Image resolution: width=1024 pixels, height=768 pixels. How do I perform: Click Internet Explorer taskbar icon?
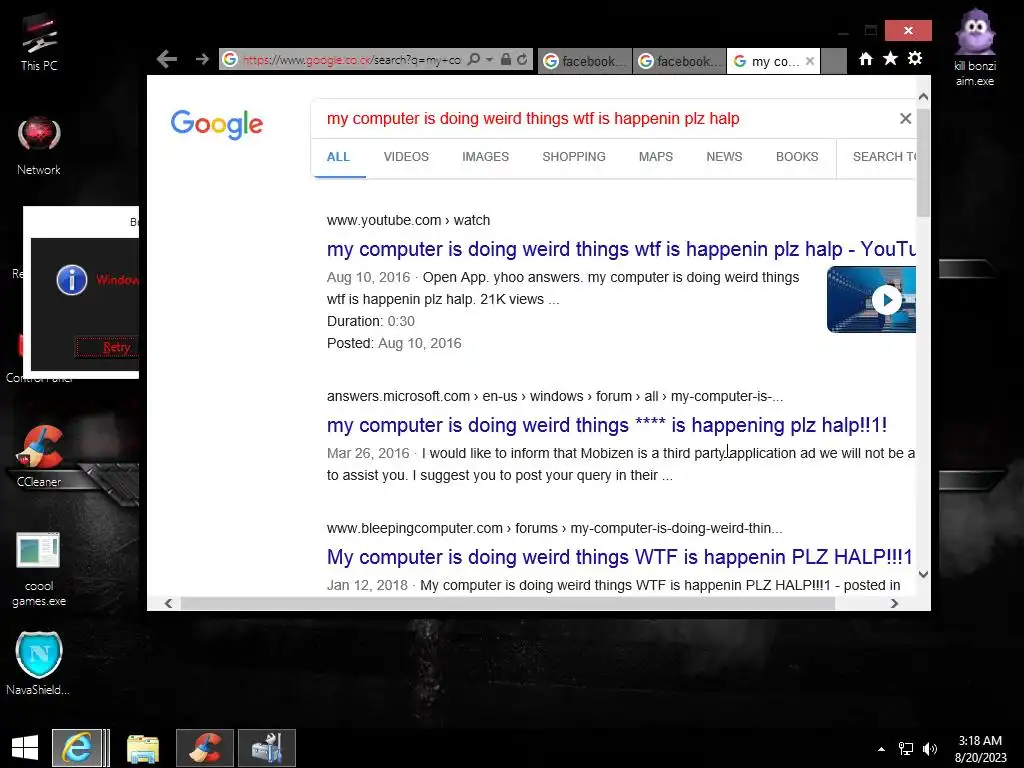tap(78, 748)
